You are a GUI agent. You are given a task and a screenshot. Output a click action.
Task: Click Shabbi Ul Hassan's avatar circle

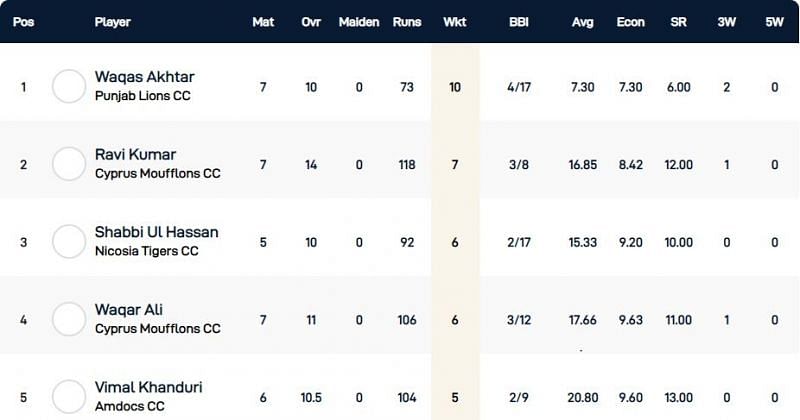(x=69, y=242)
